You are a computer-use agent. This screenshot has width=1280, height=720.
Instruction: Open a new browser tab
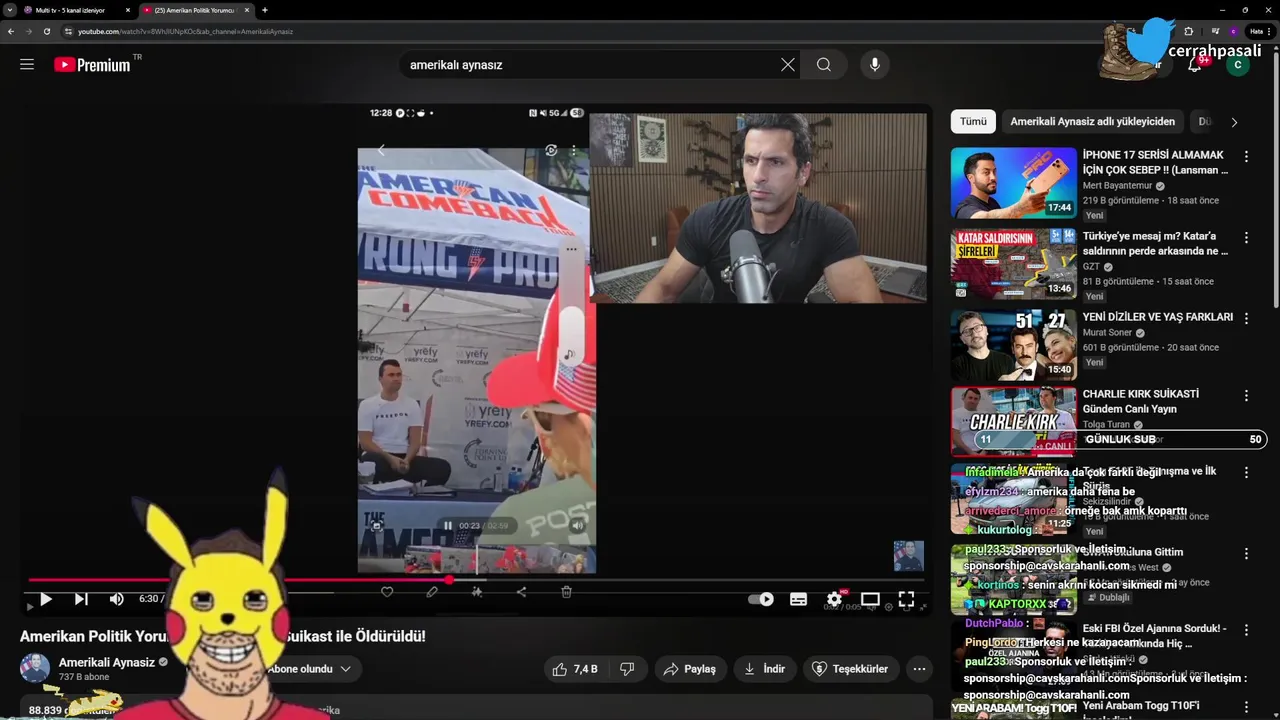coord(264,10)
